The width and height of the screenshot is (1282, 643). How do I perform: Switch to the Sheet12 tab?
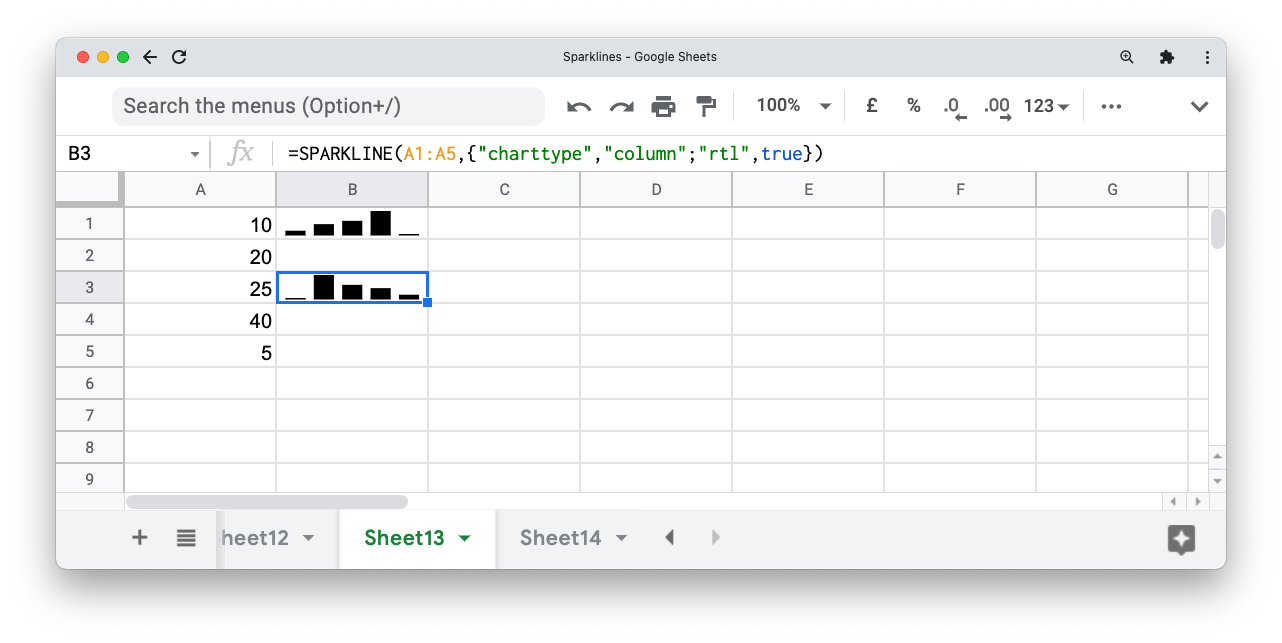(x=255, y=537)
